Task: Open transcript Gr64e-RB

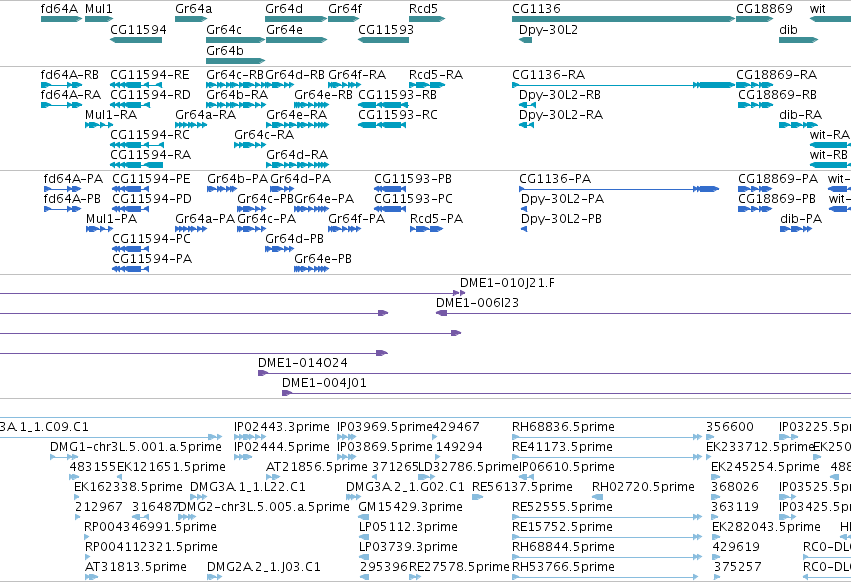Action: (312, 105)
